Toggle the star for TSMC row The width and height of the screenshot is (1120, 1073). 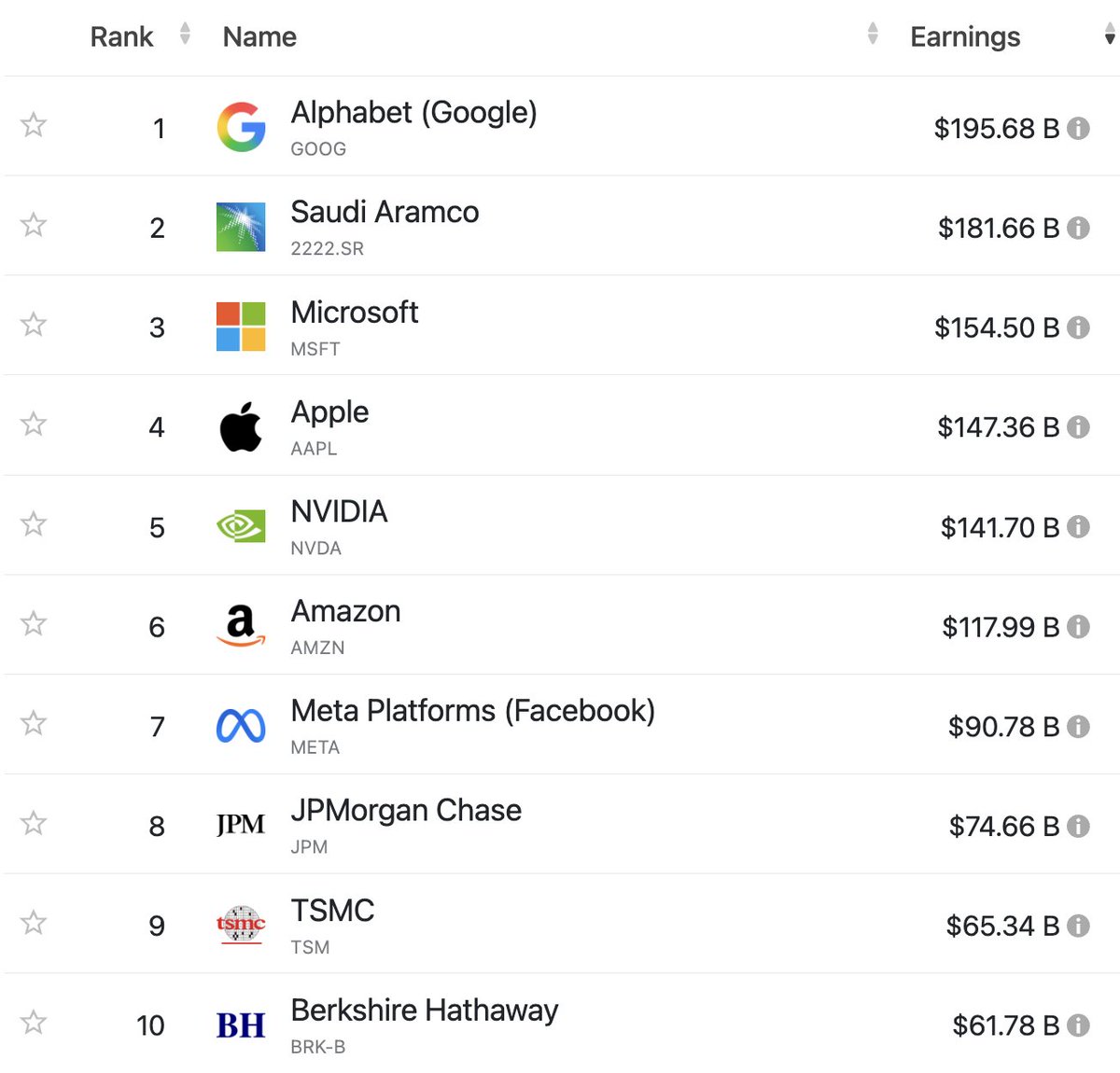(34, 923)
